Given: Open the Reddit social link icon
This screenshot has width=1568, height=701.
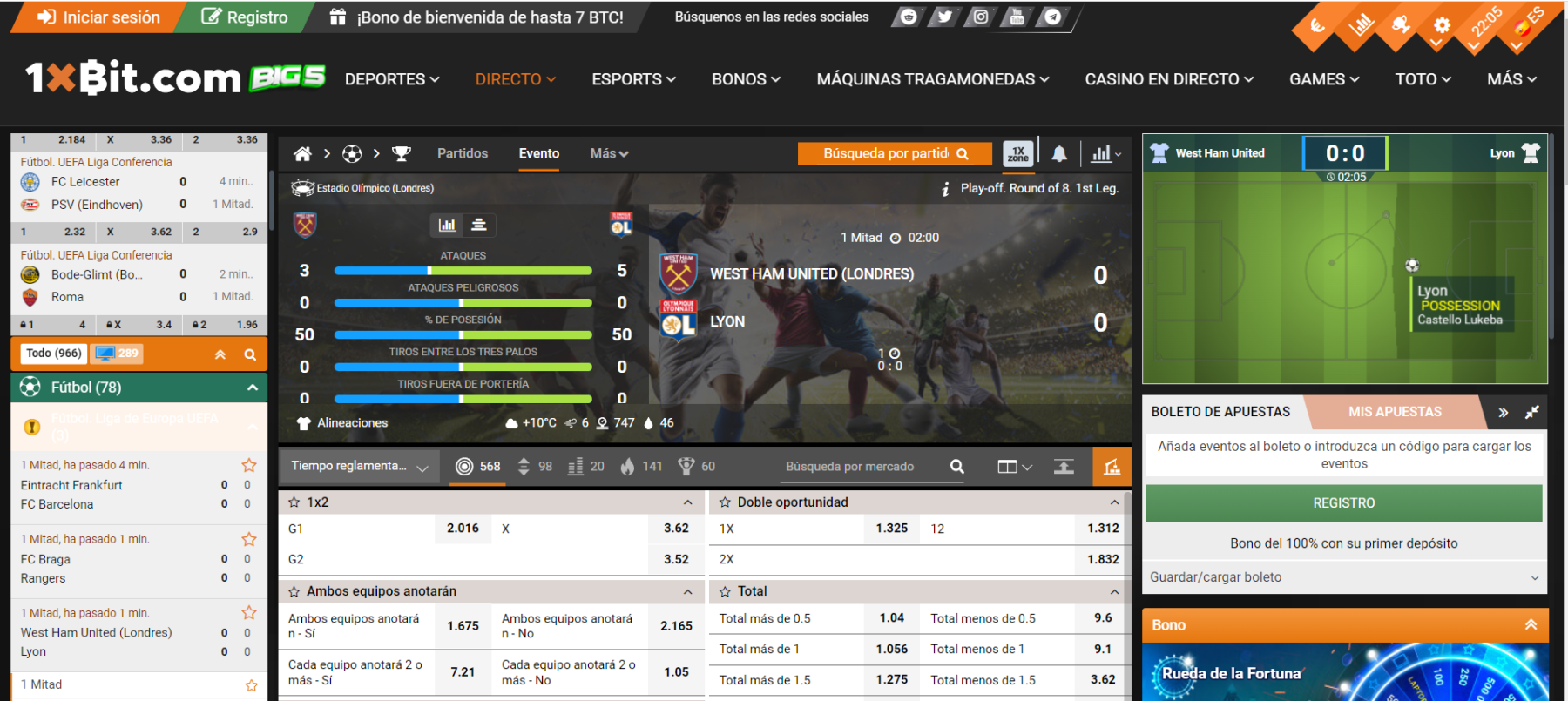Looking at the screenshot, I should (909, 17).
